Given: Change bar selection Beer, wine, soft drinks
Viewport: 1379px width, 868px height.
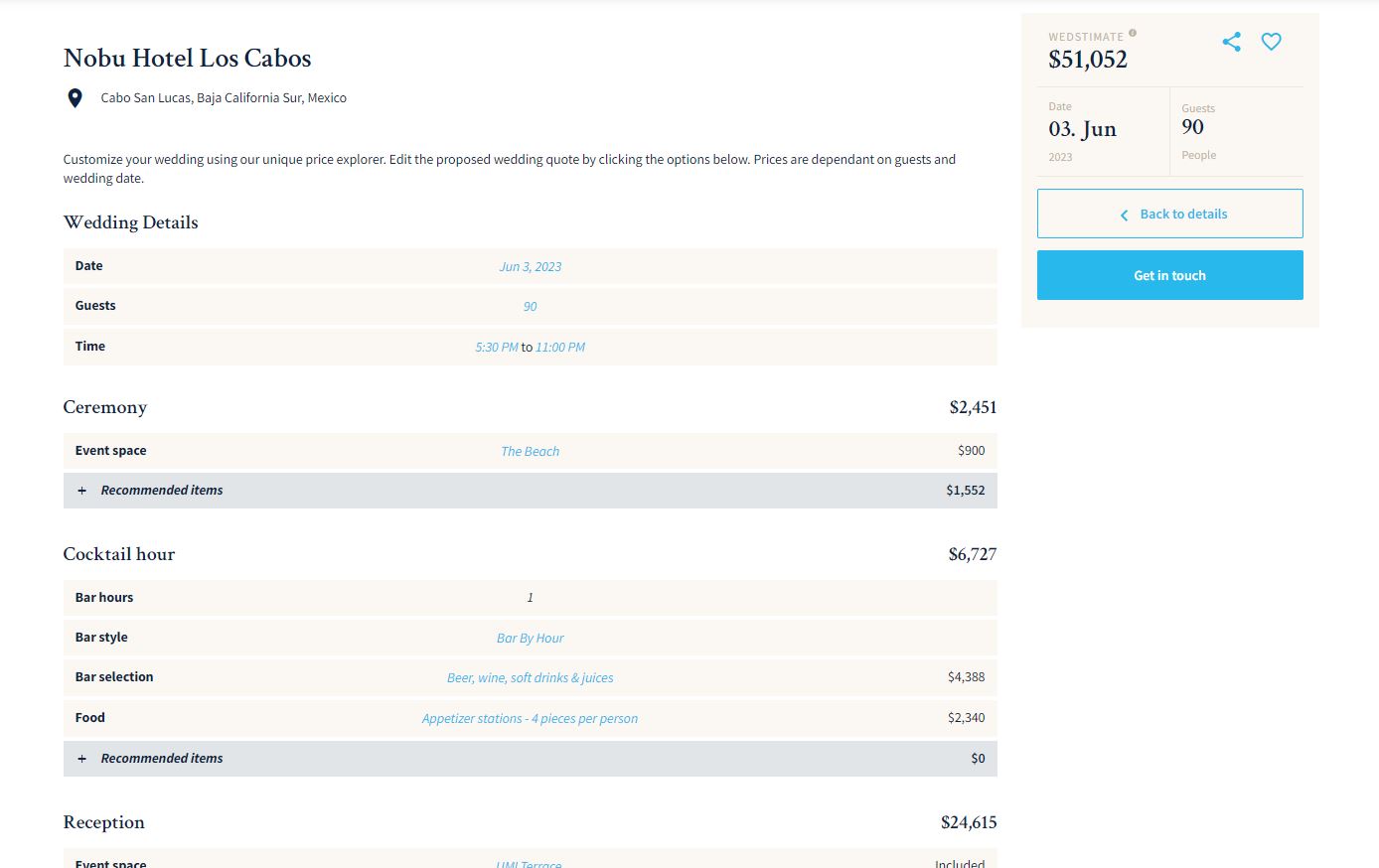Looking at the screenshot, I should [531, 678].
